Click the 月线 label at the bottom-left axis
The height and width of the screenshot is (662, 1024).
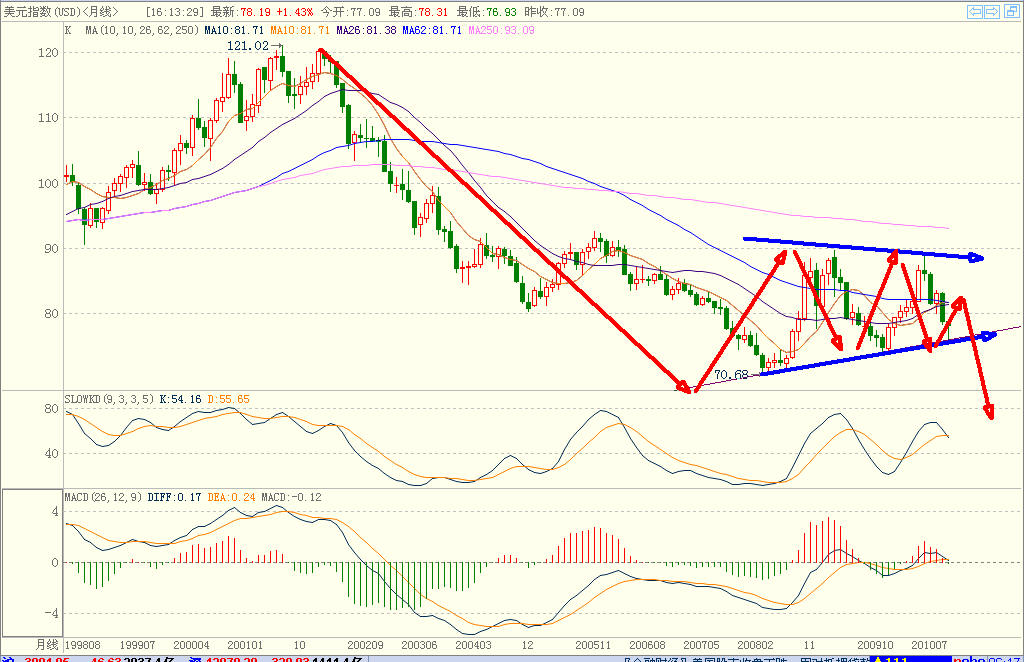(47, 645)
